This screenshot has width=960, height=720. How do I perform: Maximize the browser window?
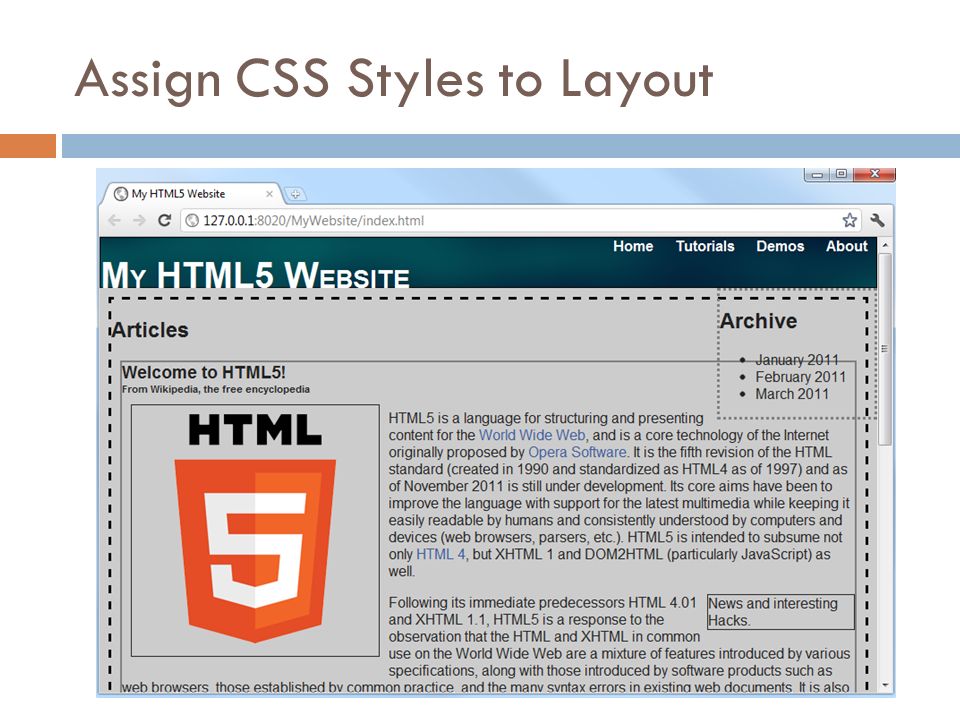pos(841,174)
